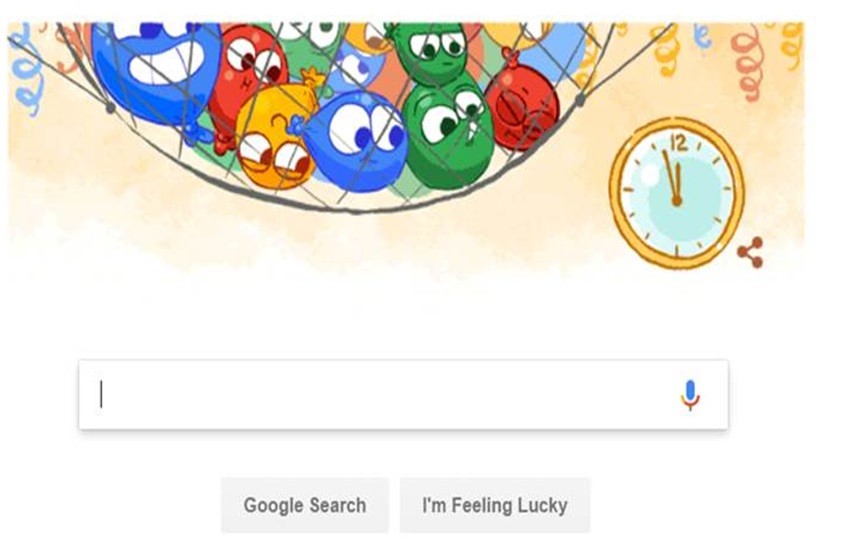Click the yellow streamer above the clock
The width and height of the screenshot is (850, 550).
668,50
